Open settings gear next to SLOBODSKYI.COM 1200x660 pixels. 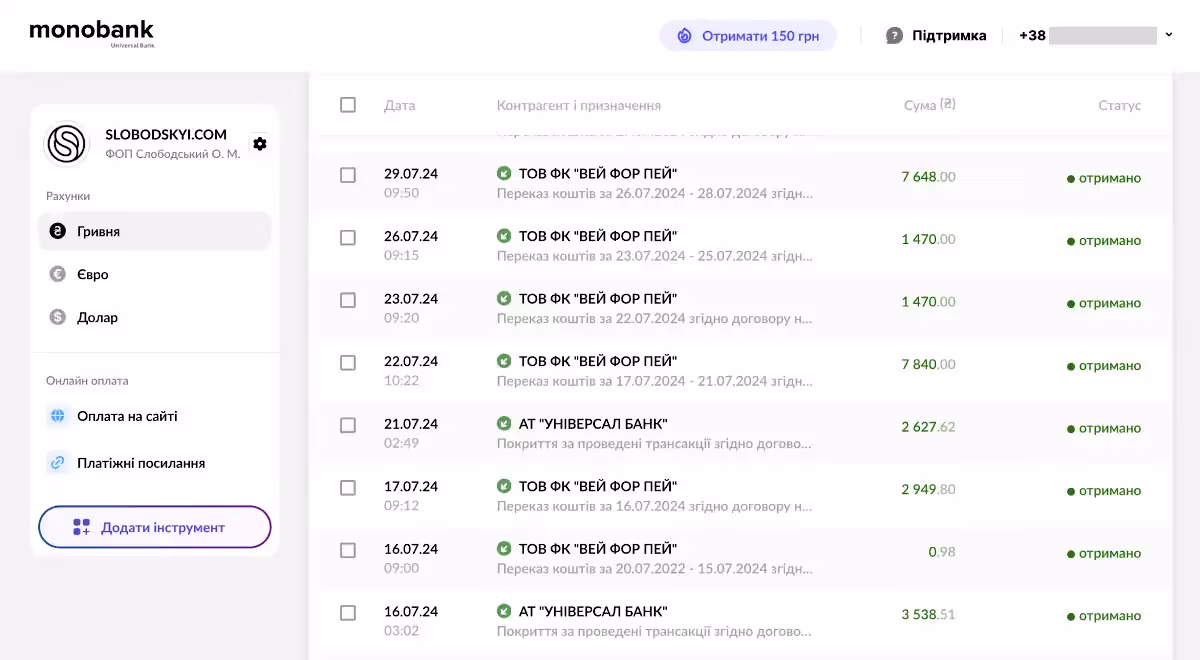coord(260,144)
